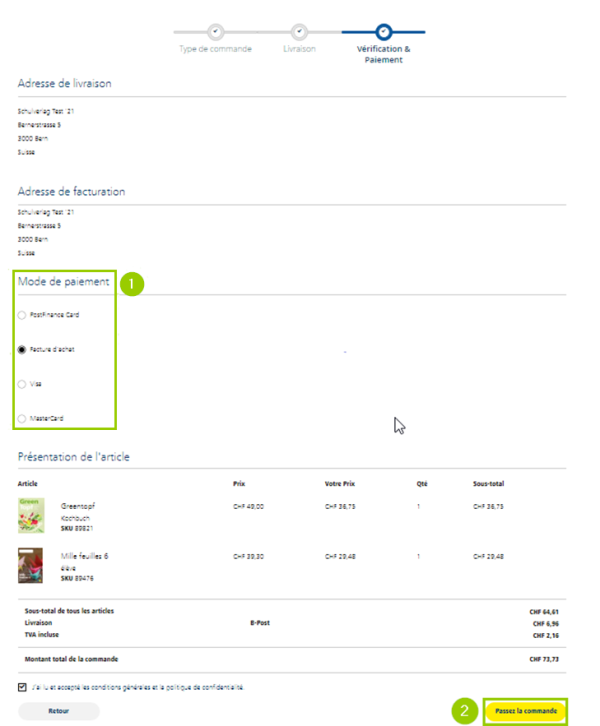The image size is (600, 726).
Task: Toggle terms and conditions acceptance checkbox
Action: (22, 687)
